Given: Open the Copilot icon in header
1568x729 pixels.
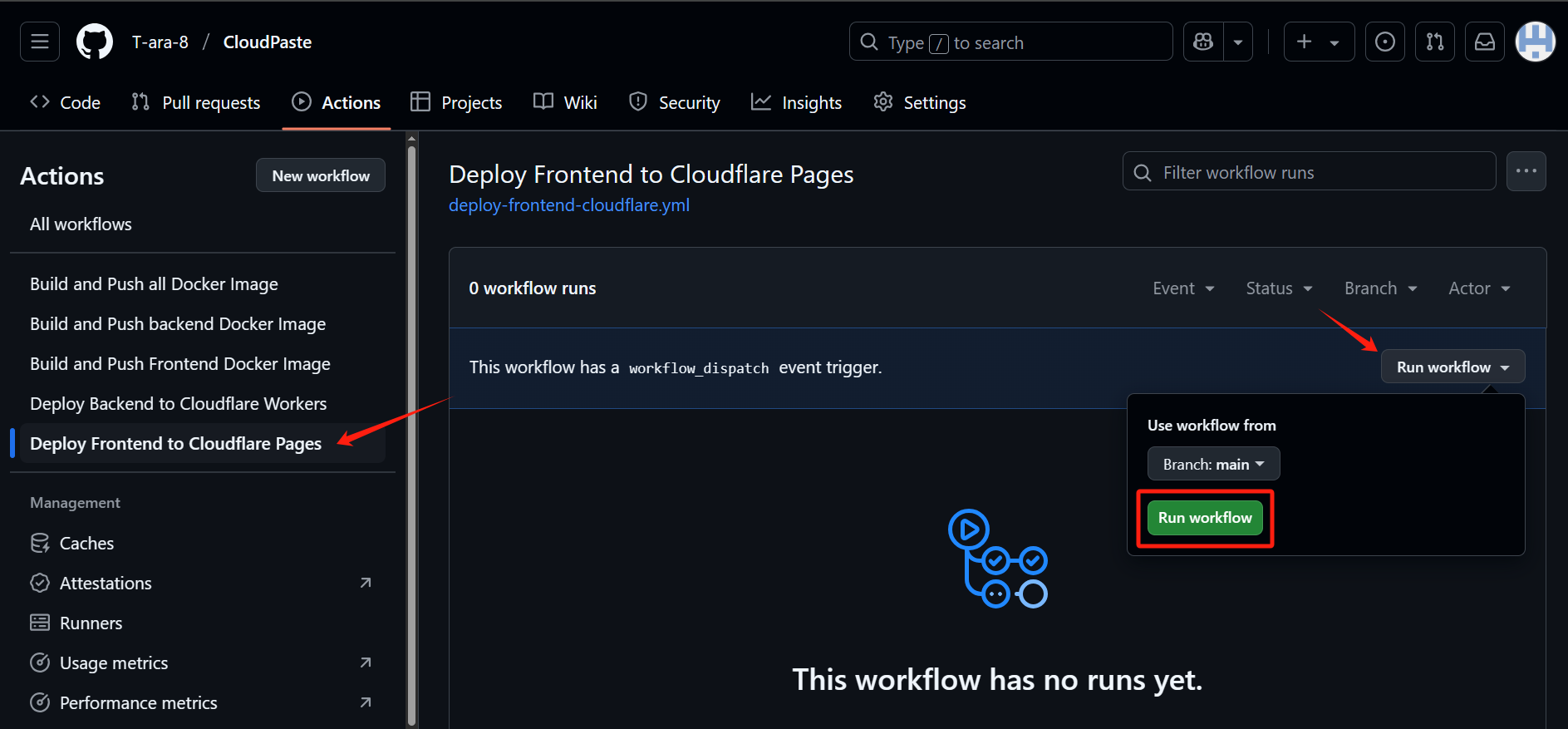Looking at the screenshot, I should pyautogui.click(x=1203, y=42).
